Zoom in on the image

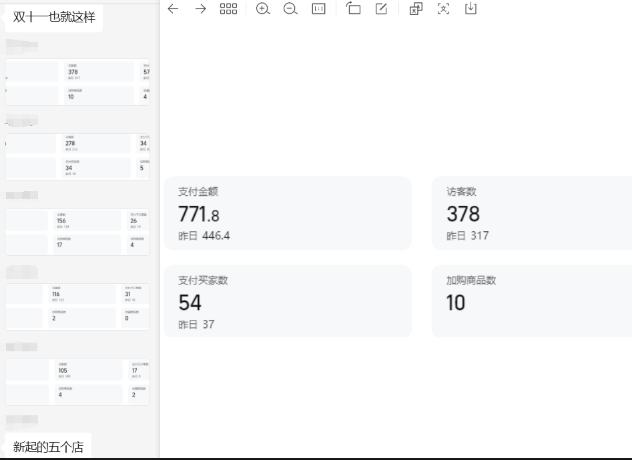click(263, 9)
